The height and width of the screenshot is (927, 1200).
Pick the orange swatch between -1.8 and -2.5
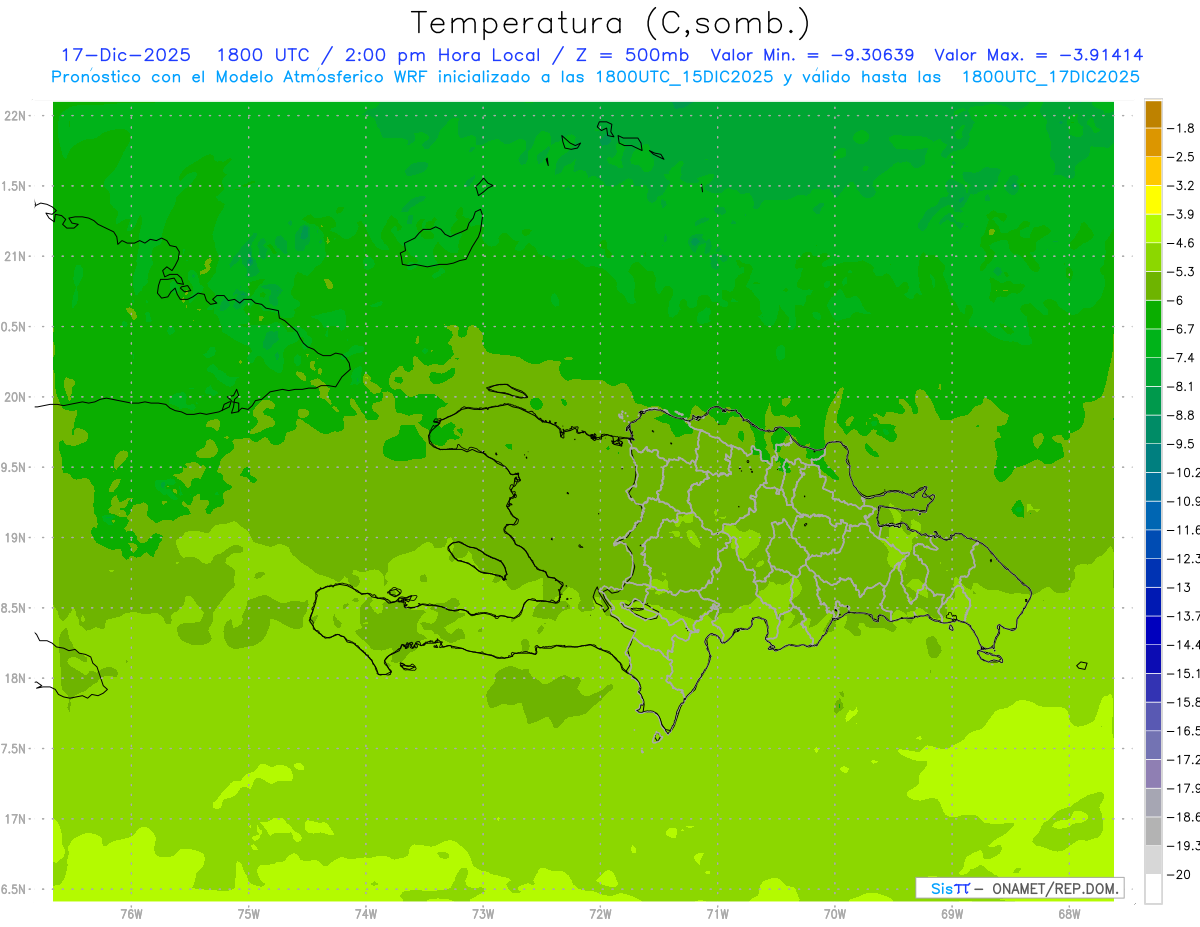point(1153,143)
